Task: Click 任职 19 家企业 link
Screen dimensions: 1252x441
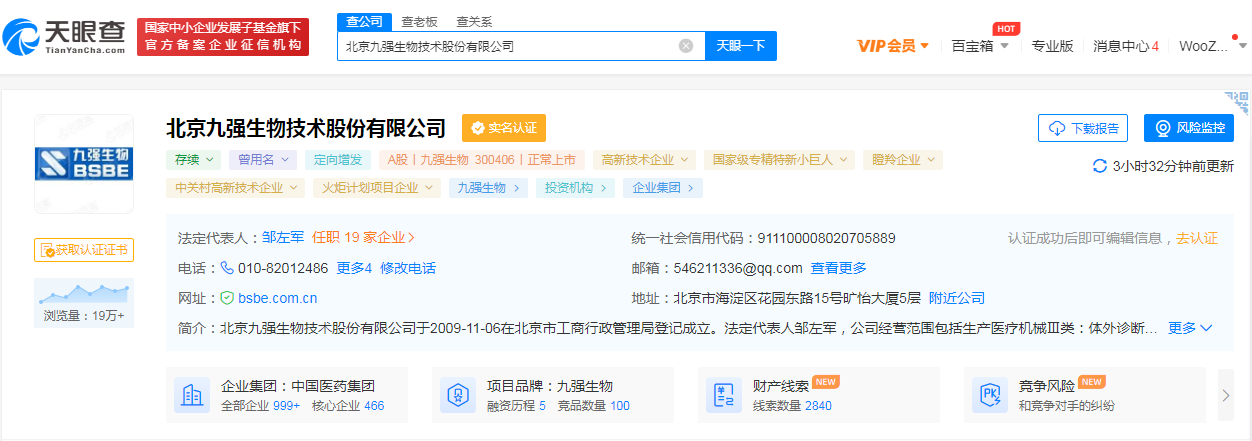Action: click(363, 238)
